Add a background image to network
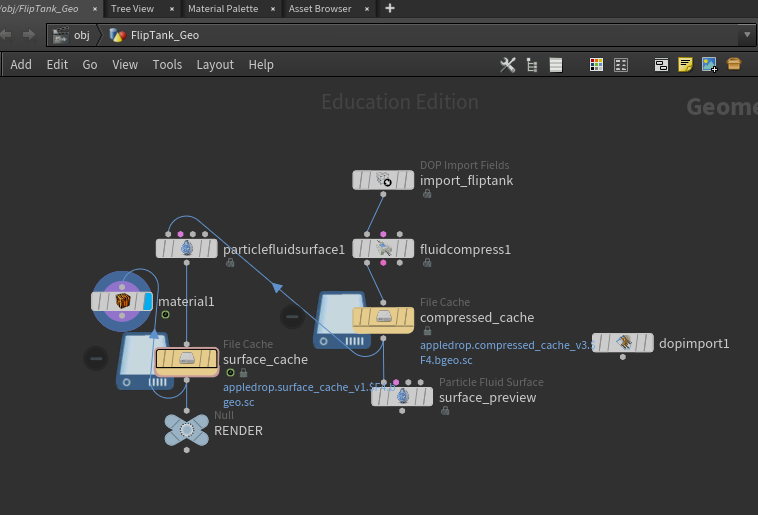758x515 pixels. coord(709,65)
